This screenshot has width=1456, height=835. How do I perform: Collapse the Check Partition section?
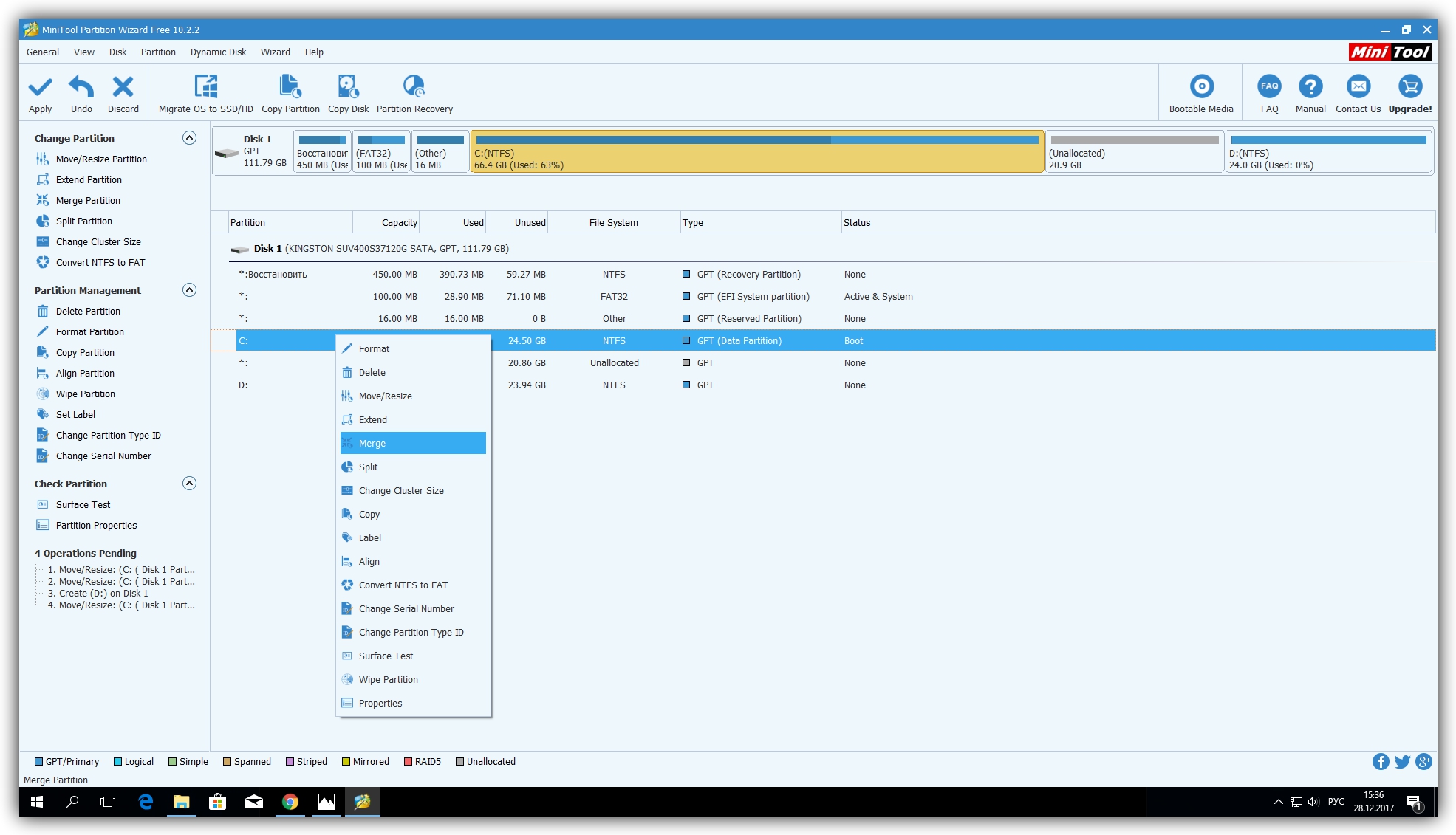[189, 484]
